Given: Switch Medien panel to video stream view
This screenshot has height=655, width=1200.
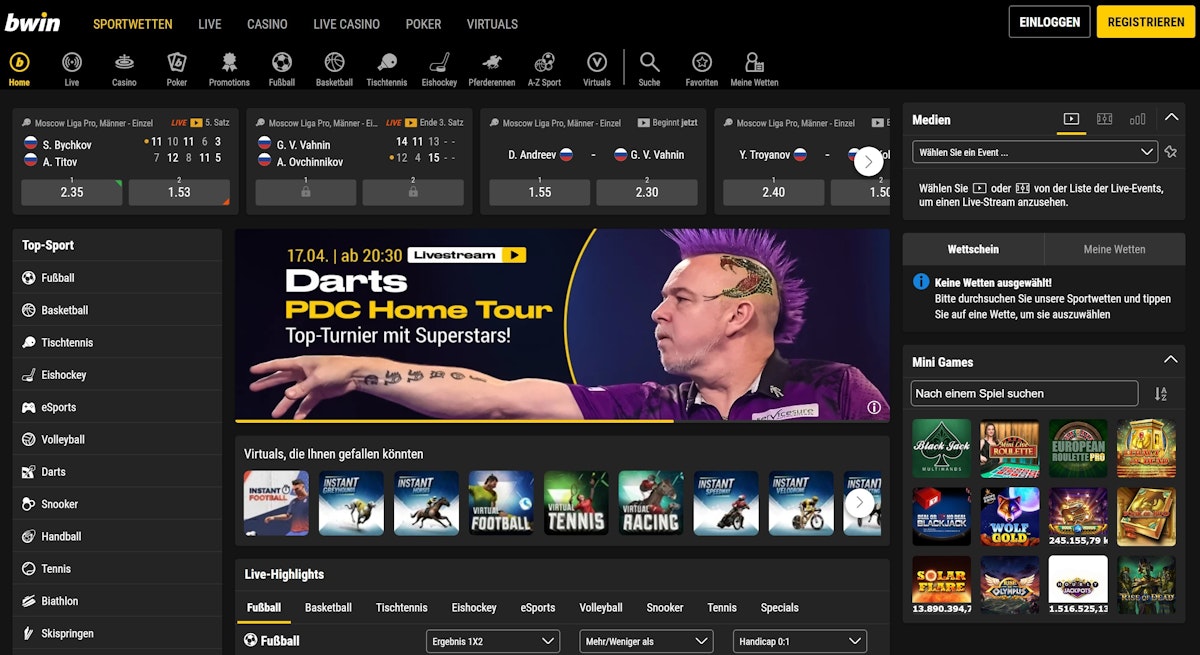Looking at the screenshot, I should tap(1071, 119).
